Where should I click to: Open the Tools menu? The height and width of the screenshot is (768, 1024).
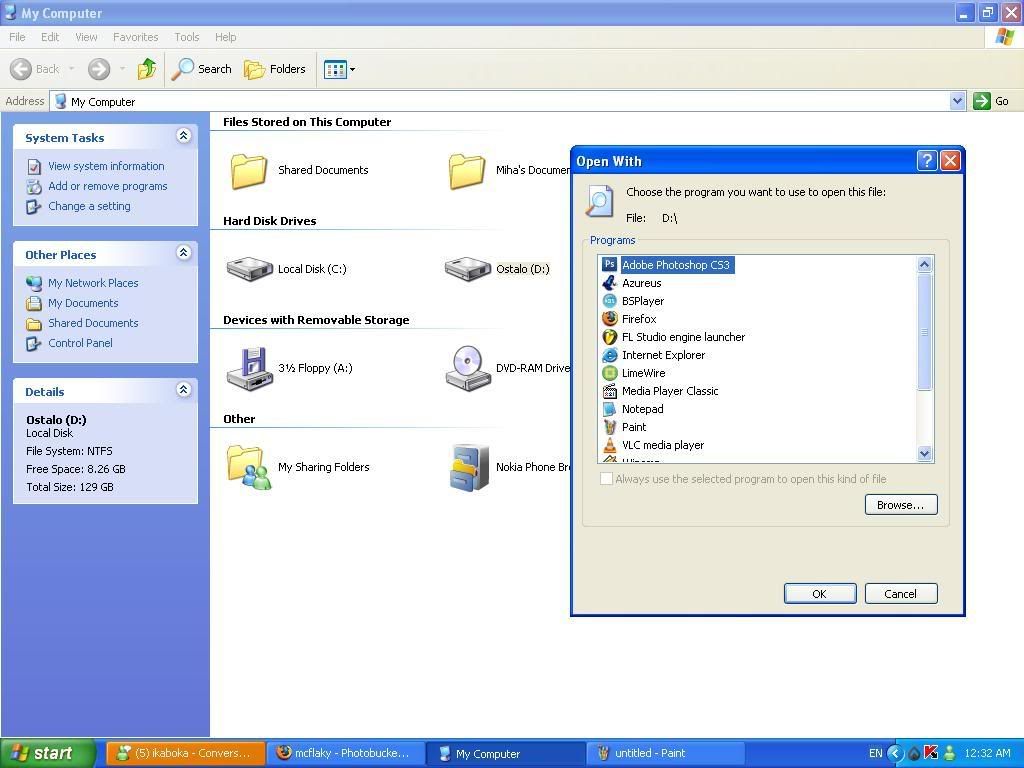pyautogui.click(x=187, y=37)
